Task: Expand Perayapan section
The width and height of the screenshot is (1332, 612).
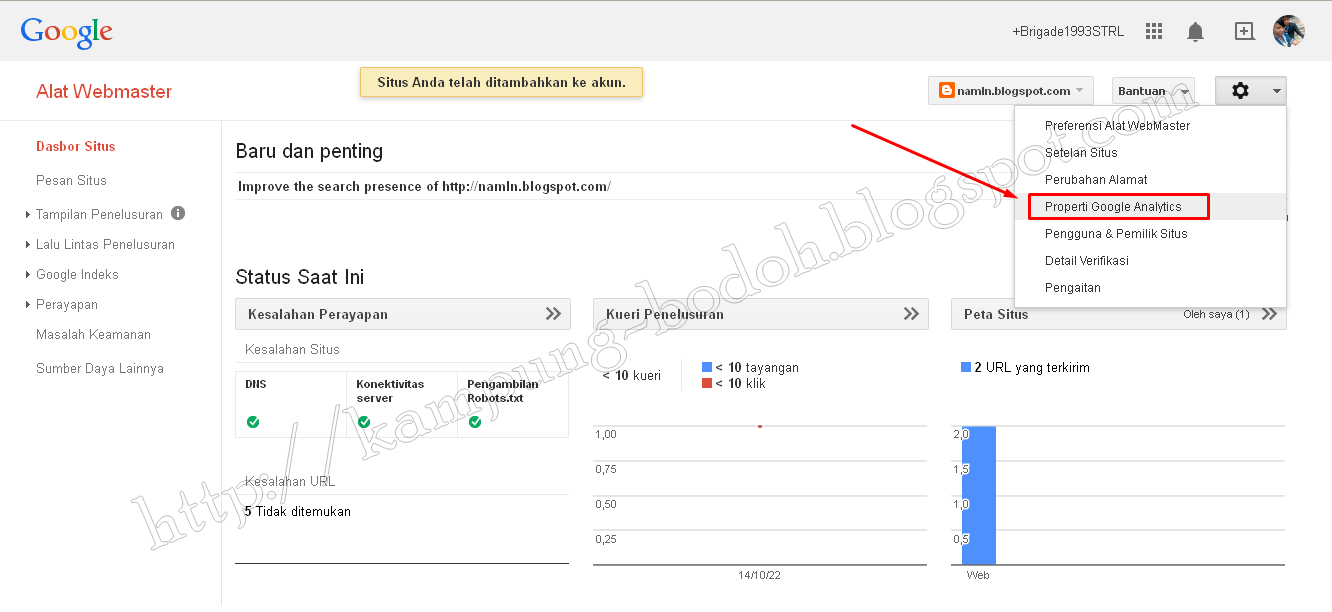Action: click(x=28, y=304)
